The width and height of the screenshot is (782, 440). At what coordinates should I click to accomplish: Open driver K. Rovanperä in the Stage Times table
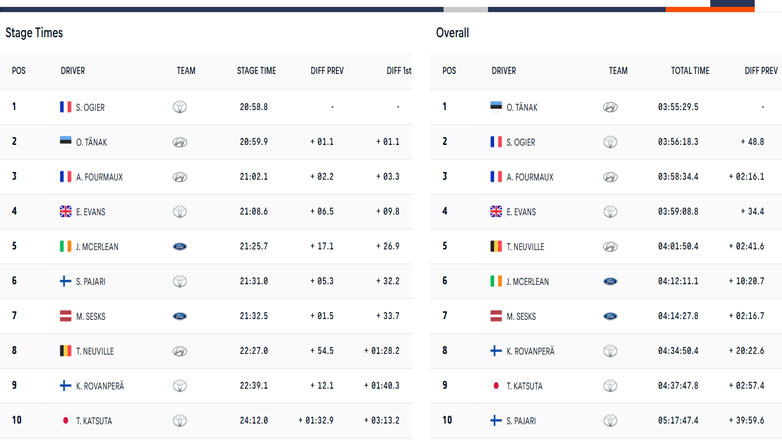[x=100, y=386]
